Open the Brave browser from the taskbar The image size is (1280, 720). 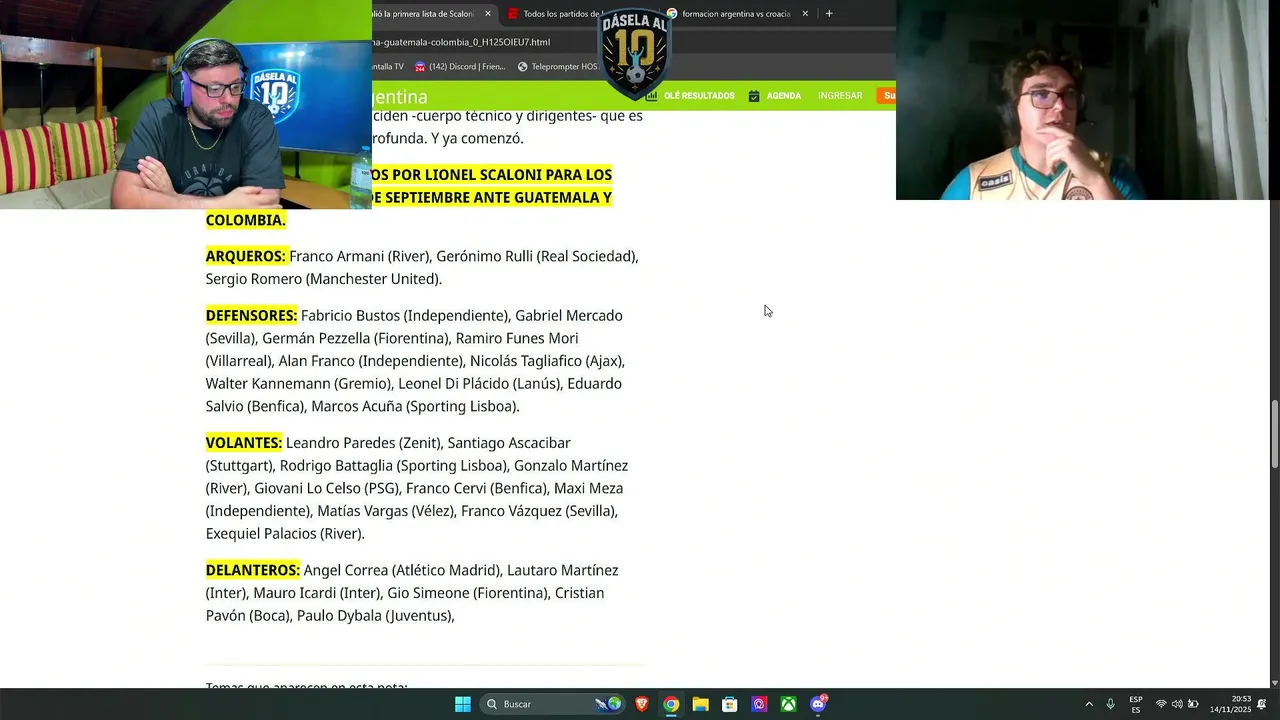(642, 704)
